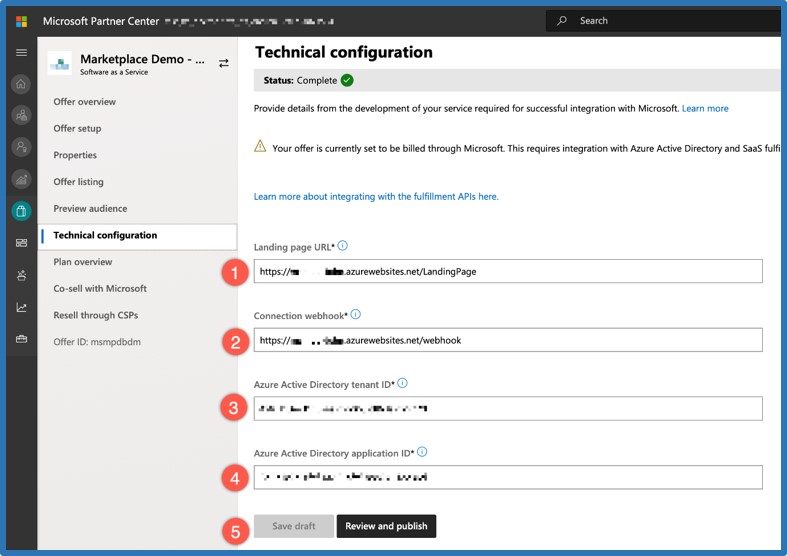This screenshot has height=556, width=787.
Task: Click the Home icon in left rail
Action: click(x=21, y=84)
